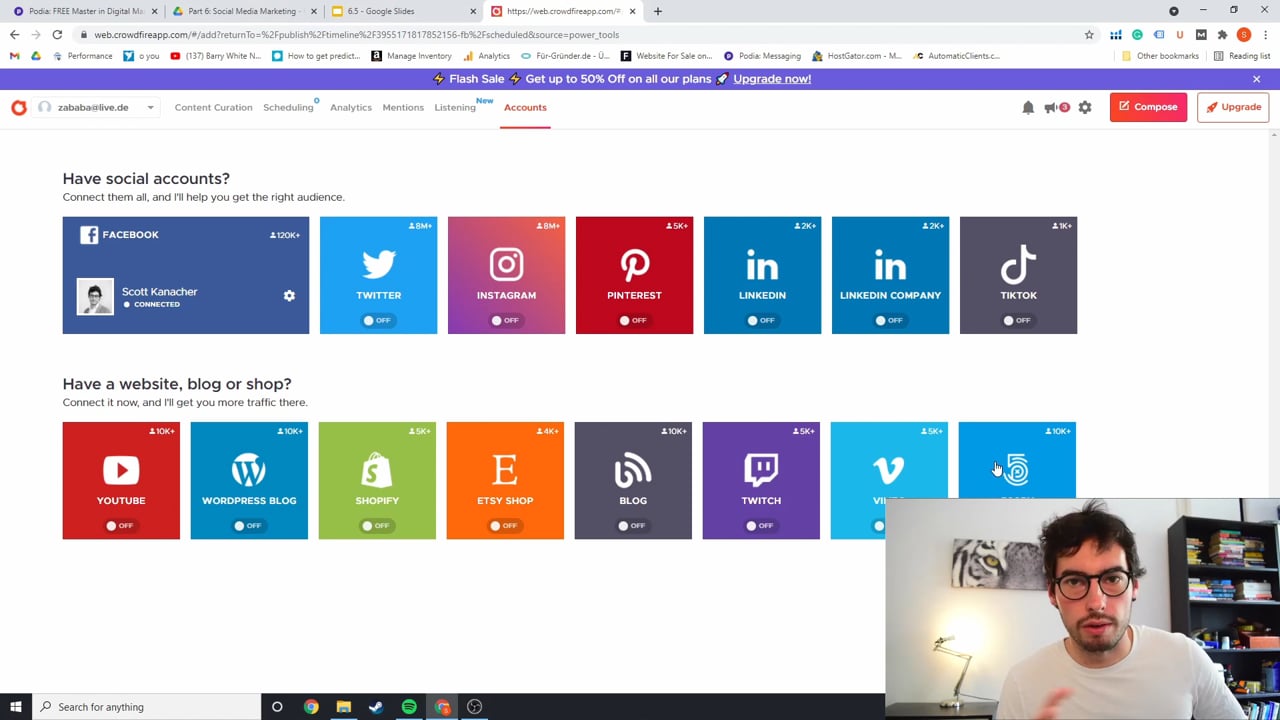Open Crowdfire notifications bell
The image size is (1280, 720).
click(x=1028, y=107)
